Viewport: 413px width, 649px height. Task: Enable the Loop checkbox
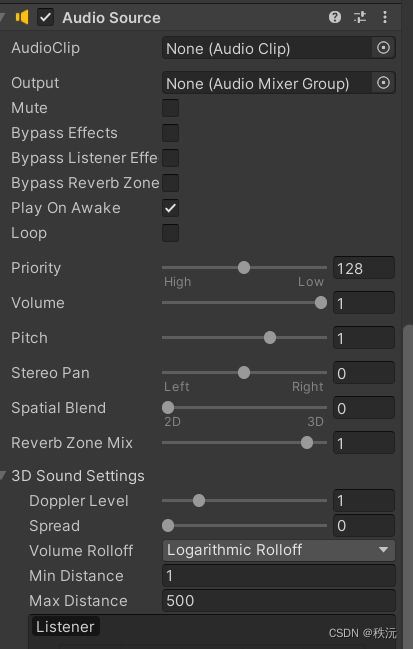click(170, 233)
